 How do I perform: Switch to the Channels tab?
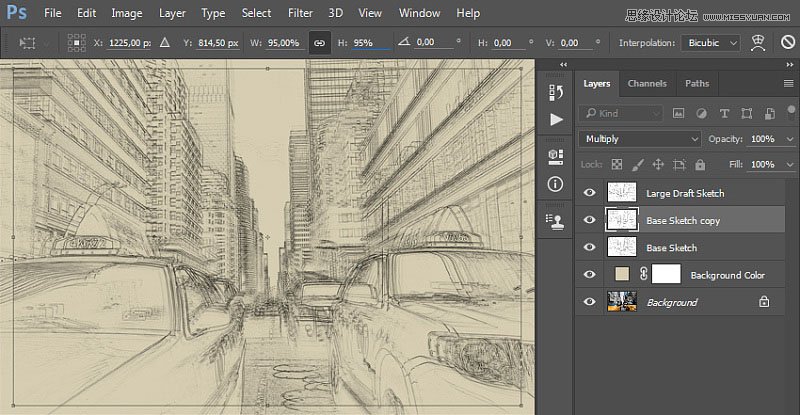647,84
